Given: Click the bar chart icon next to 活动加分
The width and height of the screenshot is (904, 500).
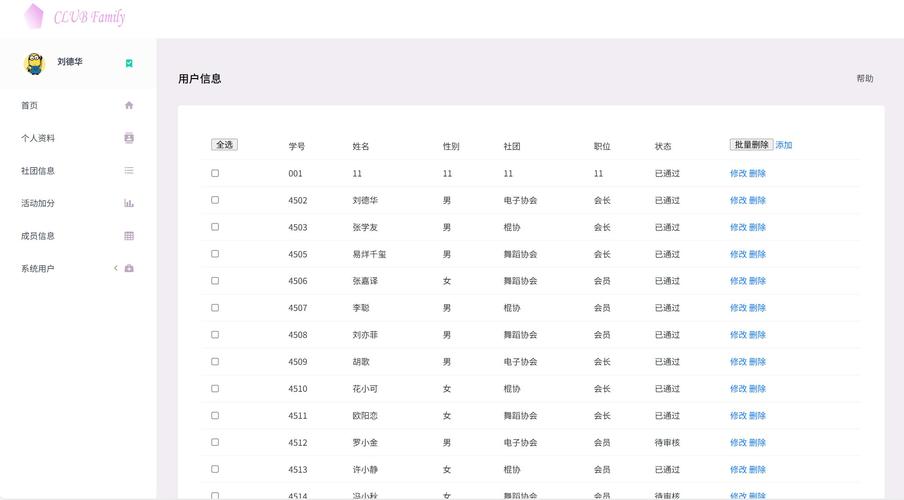Looking at the screenshot, I should (x=129, y=203).
